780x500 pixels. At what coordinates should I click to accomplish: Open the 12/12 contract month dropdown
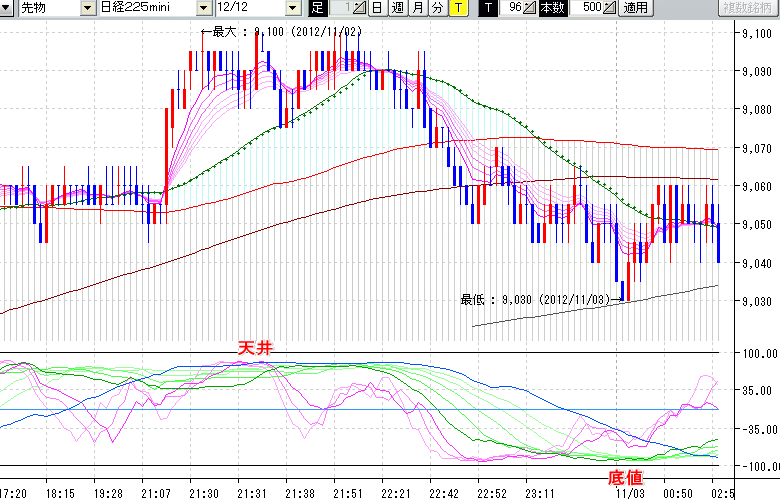[x=292, y=8]
